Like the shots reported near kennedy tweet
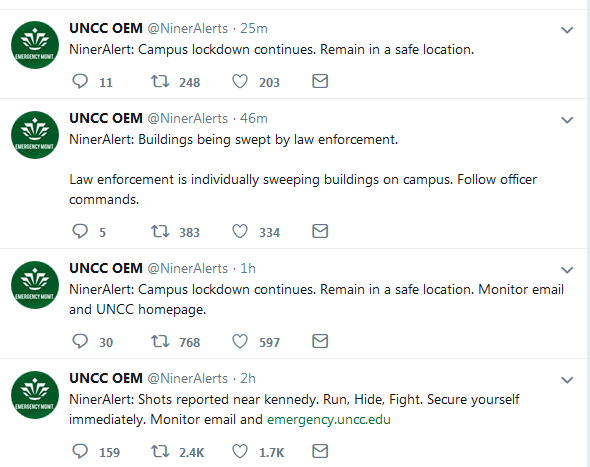590x467 pixels. point(240,451)
